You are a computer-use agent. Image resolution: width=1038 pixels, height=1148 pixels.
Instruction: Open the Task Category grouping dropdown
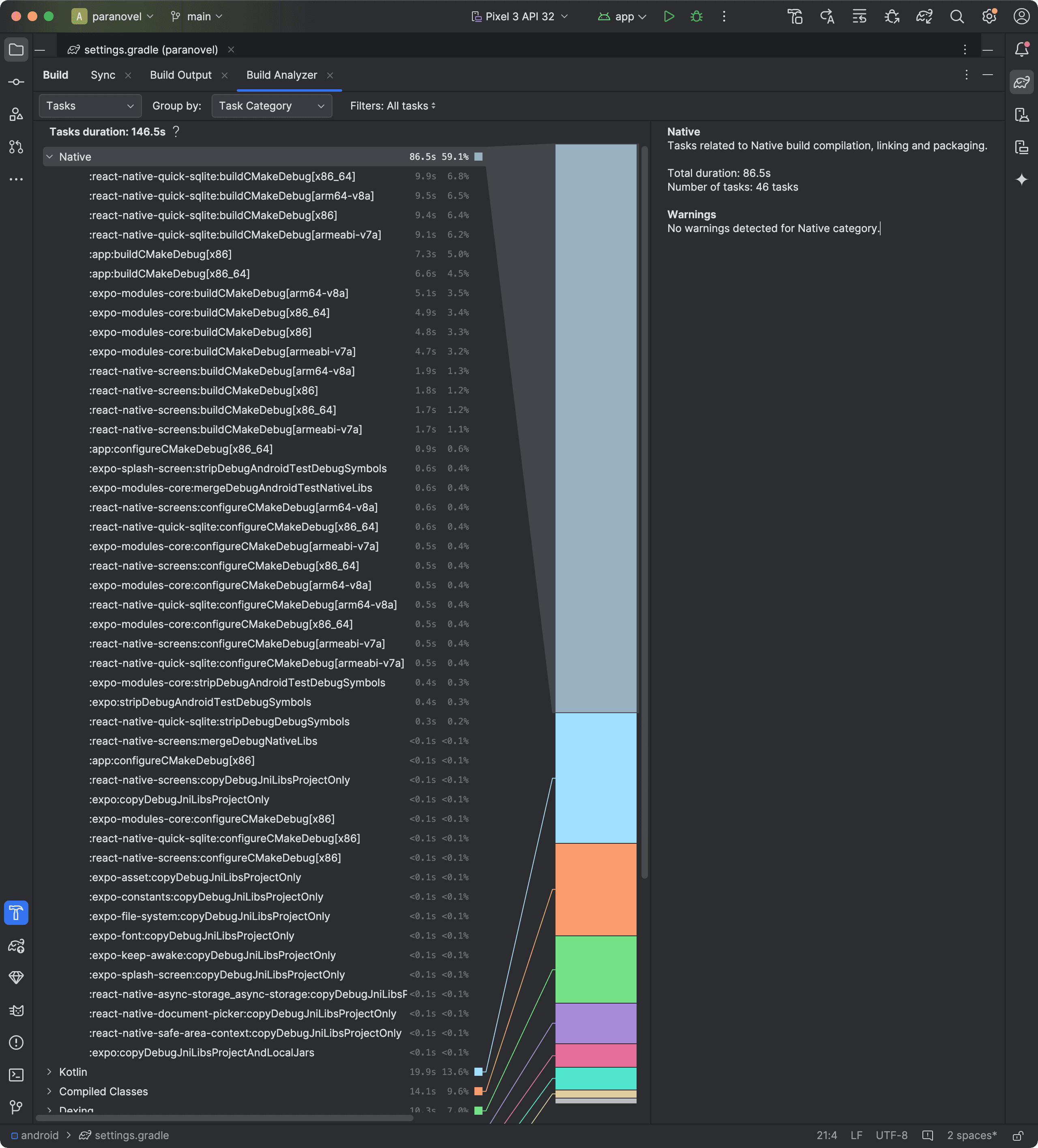tap(271, 105)
